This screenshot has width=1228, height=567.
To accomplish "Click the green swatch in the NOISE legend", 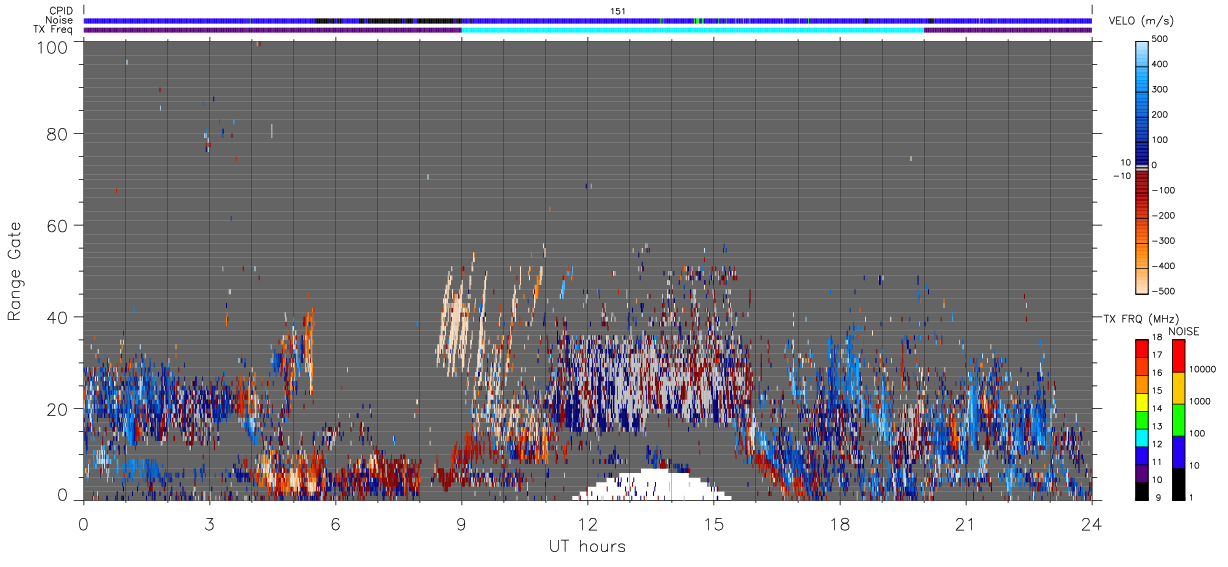I will pos(1178,420).
